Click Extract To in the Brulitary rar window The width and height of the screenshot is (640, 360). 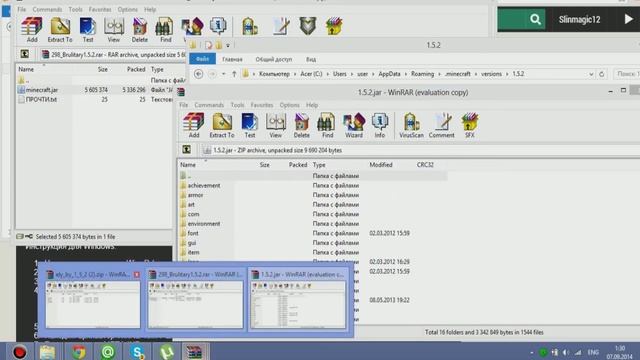(60, 30)
